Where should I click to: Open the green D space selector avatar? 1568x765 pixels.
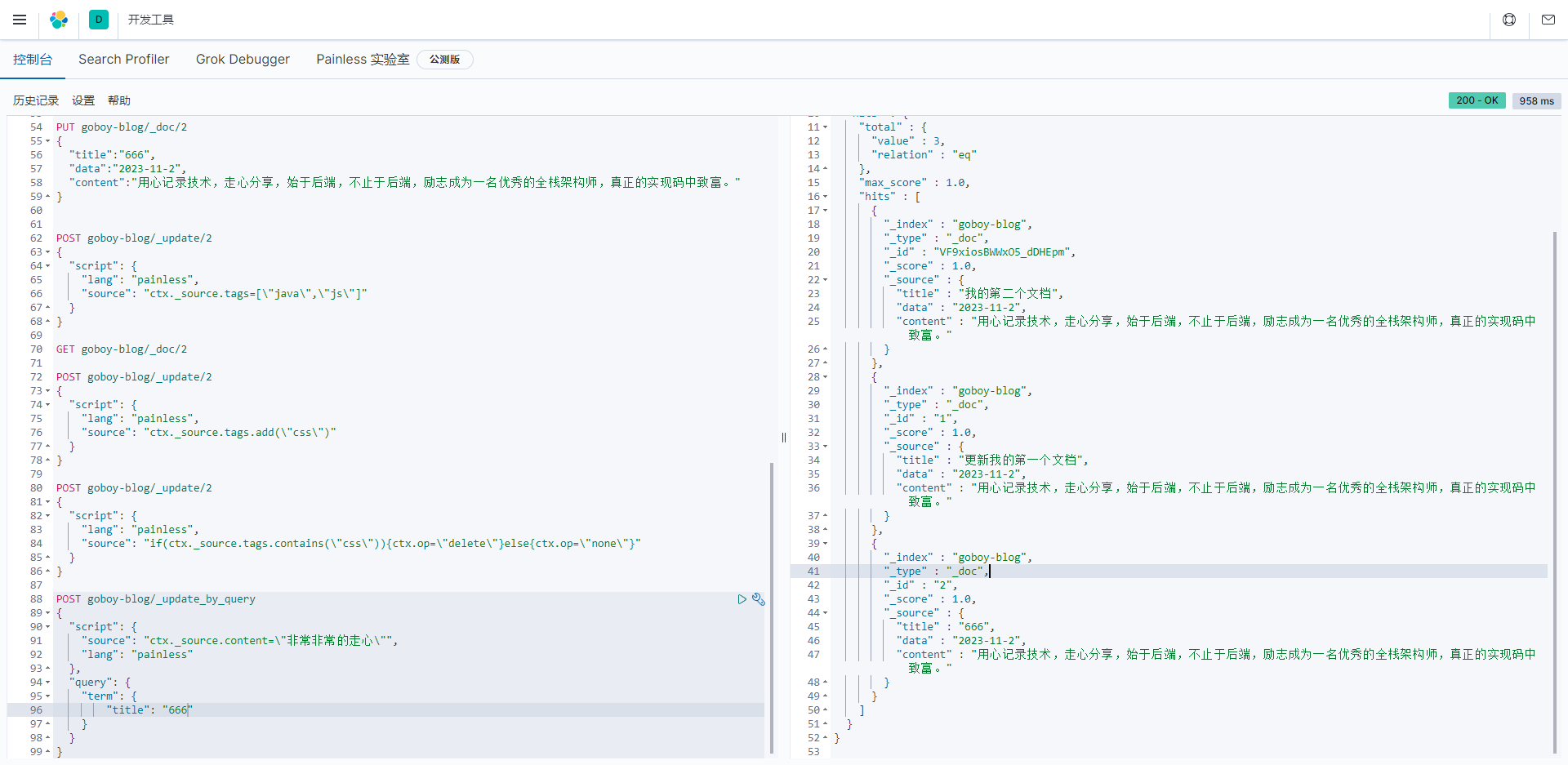pyautogui.click(x=99, y=20)
